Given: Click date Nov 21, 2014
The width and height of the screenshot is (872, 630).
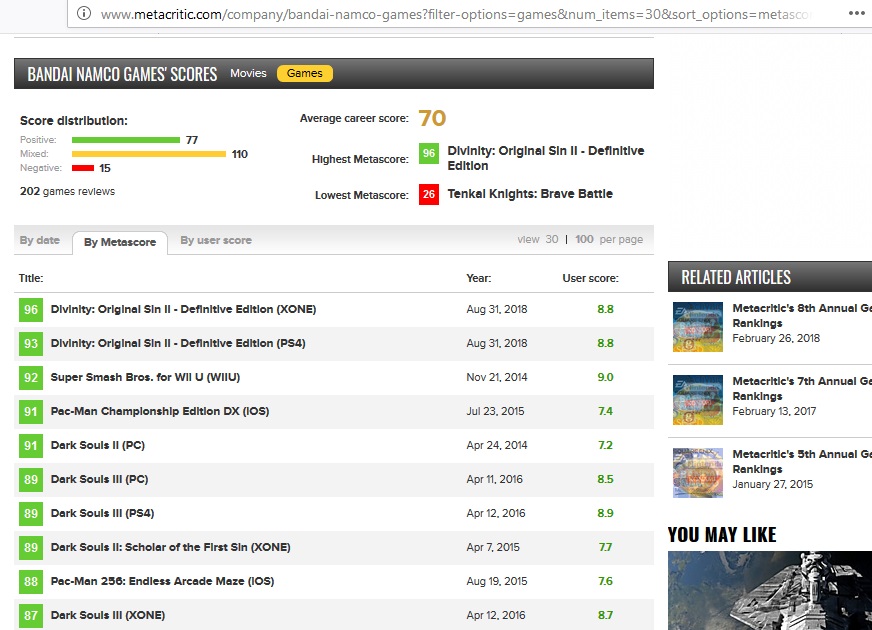Looking at the screenshot, I should pos(497,377).
